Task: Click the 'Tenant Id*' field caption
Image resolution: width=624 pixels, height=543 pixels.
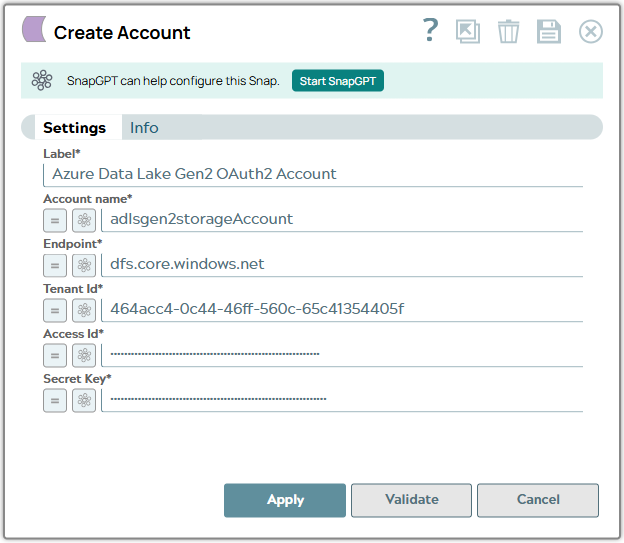Action: pos(73,289)
